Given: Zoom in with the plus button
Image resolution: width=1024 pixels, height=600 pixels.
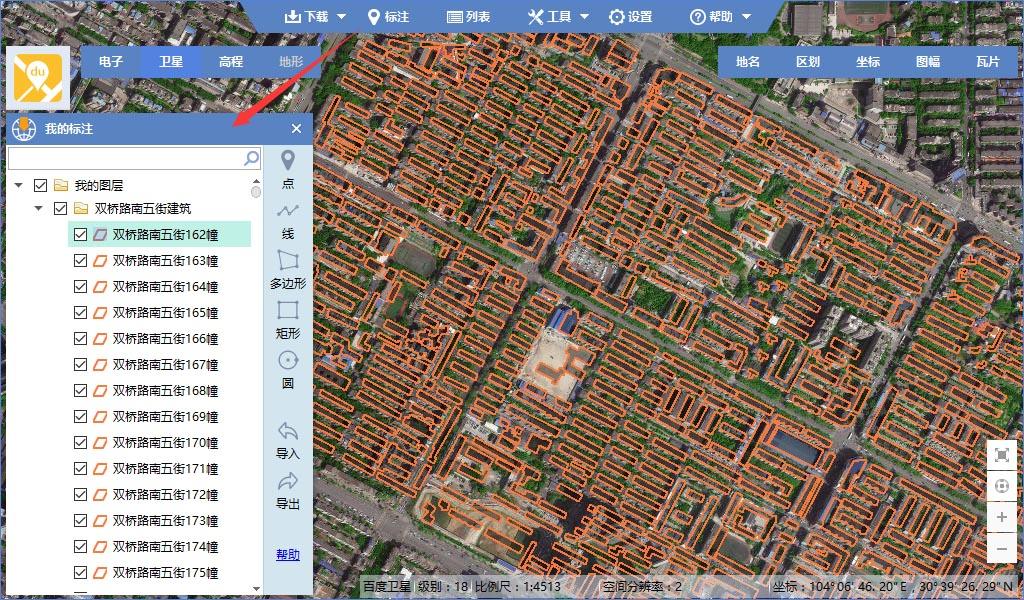Looking at the screenshot, I should (1002, 517).
